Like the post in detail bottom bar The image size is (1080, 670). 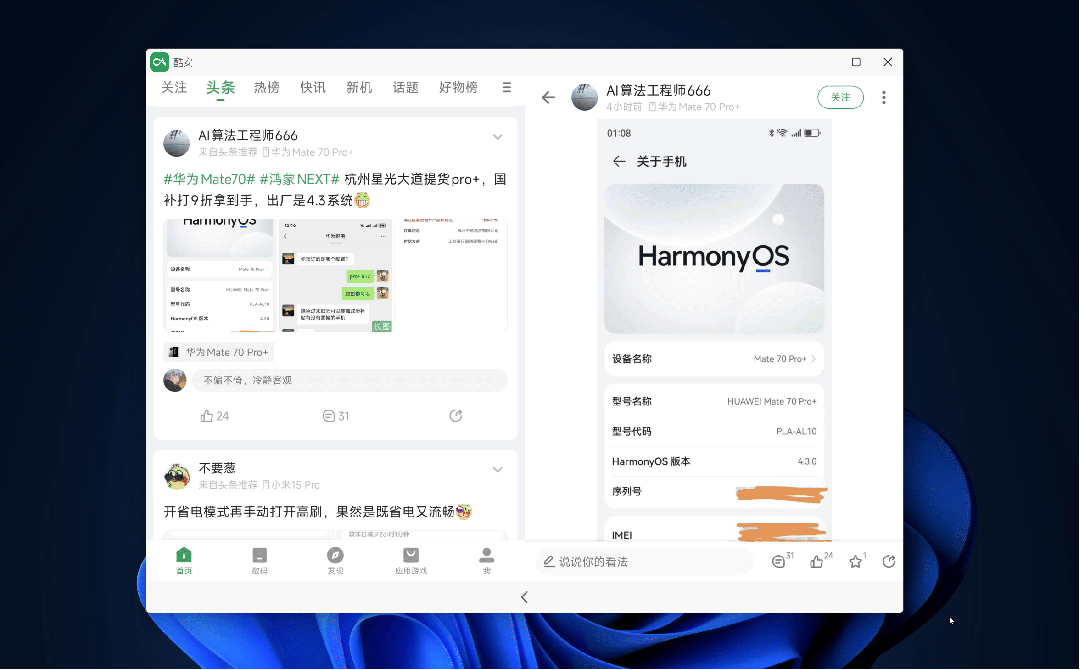(818, 561)
